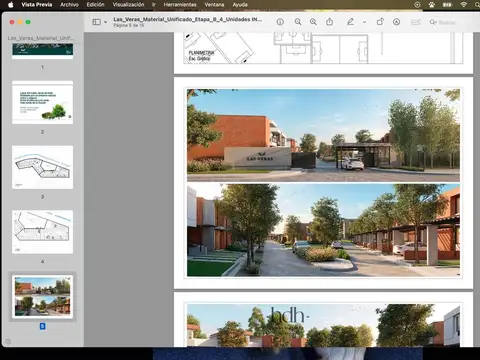
Task: Open the Ventana menu
Action: pyautogui.click(x=214, y=5)
